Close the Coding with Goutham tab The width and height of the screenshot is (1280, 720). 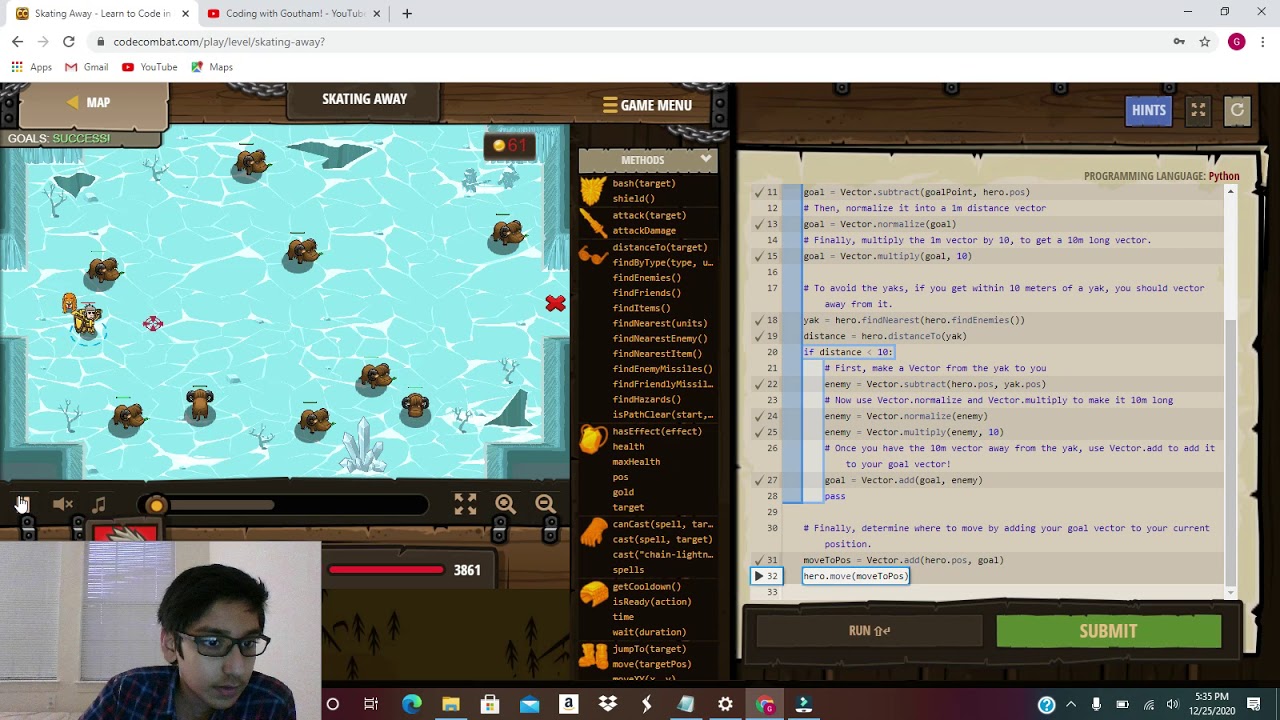tap(377, 14)
